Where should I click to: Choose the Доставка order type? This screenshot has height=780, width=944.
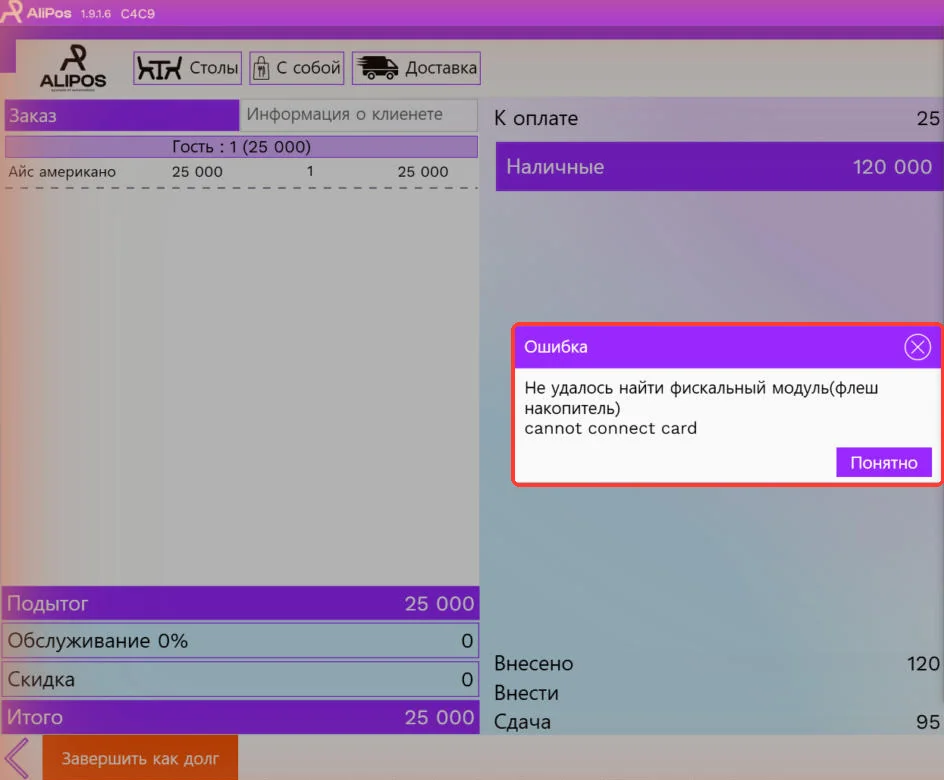pos(416,68)
